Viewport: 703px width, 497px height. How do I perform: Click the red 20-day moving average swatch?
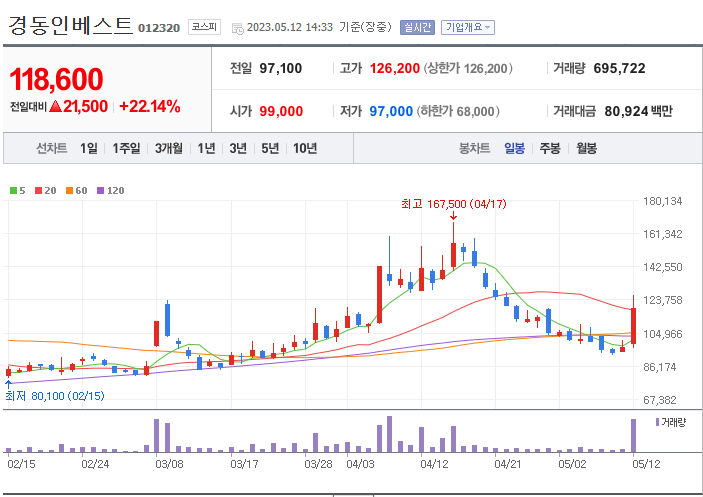[38, 191]
